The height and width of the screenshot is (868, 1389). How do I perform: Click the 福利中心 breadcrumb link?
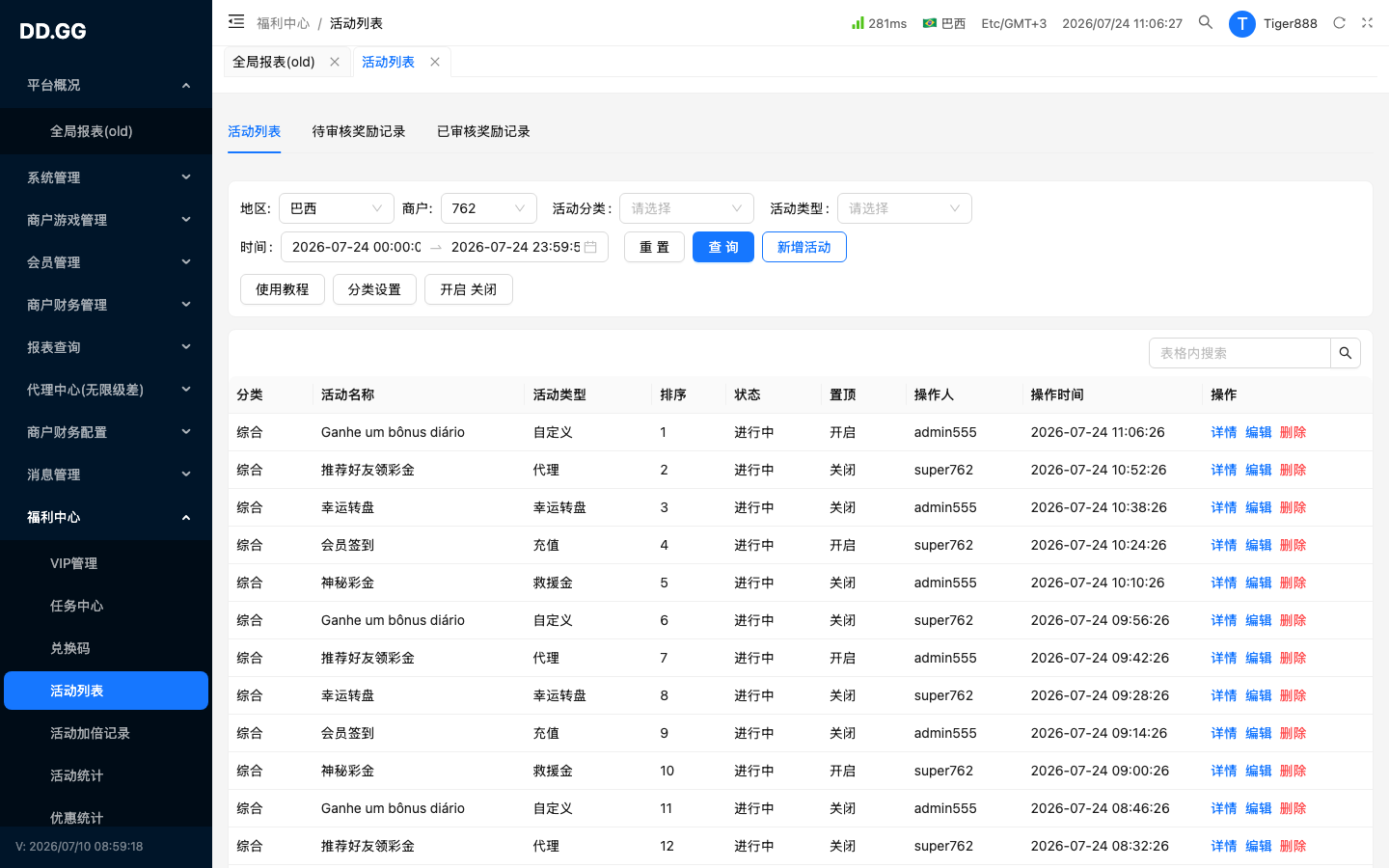(x=284, y=23)
